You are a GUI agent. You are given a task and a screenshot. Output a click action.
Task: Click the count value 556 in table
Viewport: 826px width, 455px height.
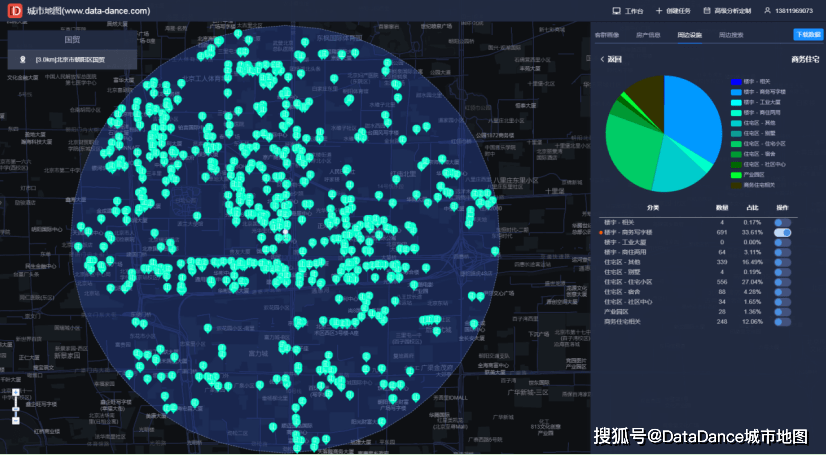coord(722,282)
